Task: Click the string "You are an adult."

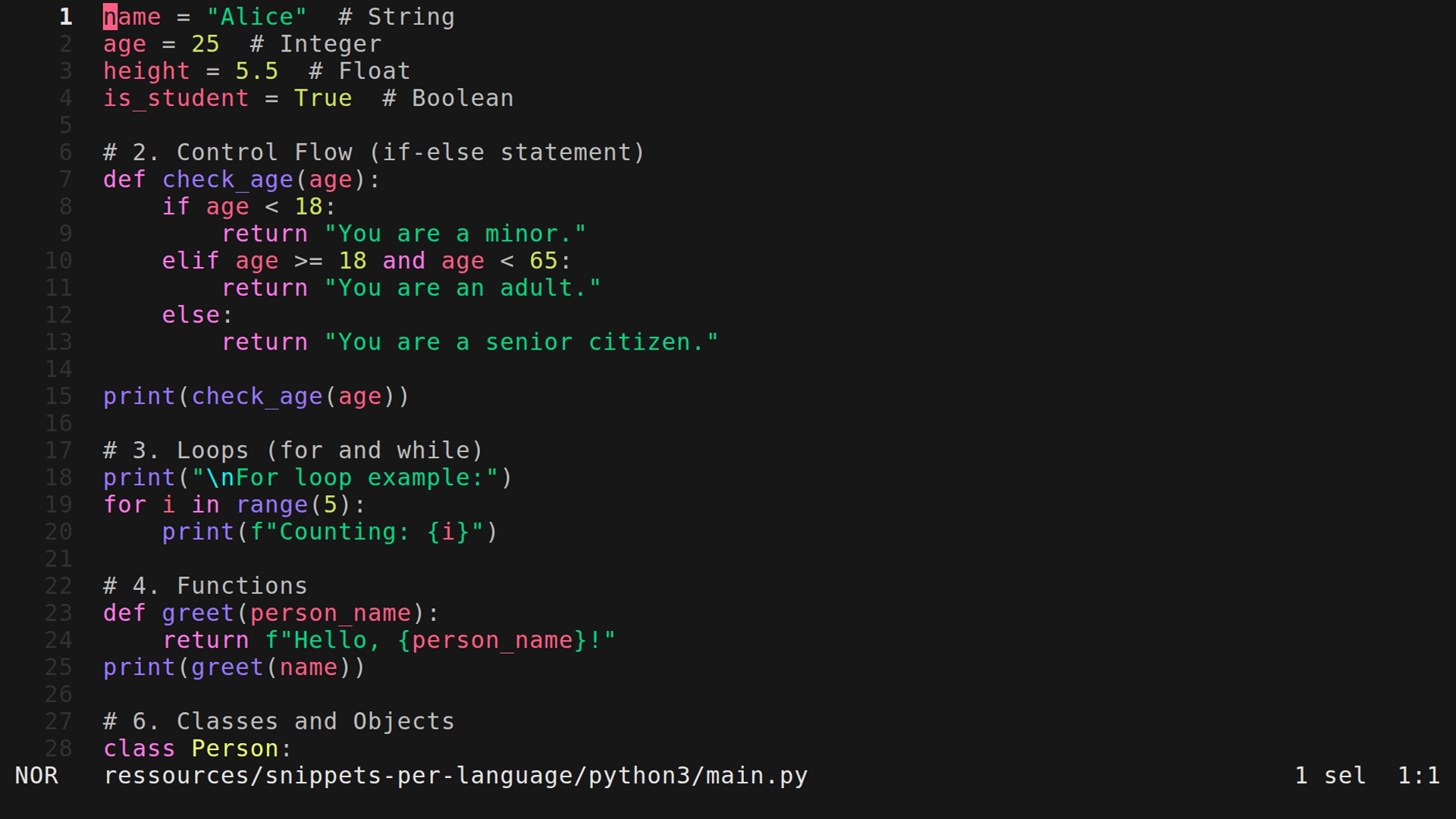Action: tap(463, 288)
